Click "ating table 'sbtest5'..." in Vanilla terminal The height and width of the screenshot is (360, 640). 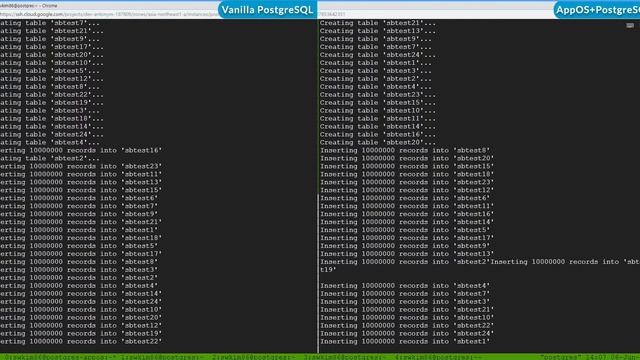pyautogui.click(x=49, y=71)
